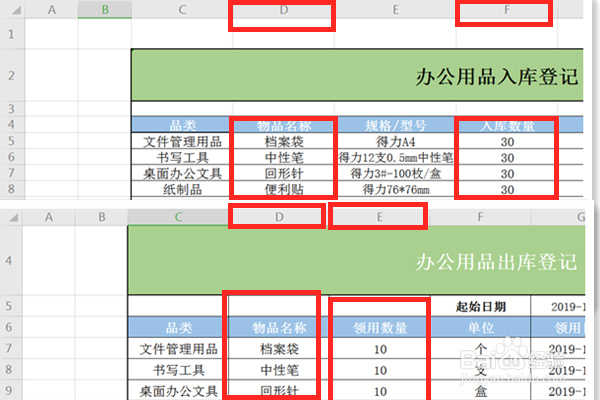600x400 pixels.
Task: Click the 规格/型号 header cell
Action: (395, 125)
